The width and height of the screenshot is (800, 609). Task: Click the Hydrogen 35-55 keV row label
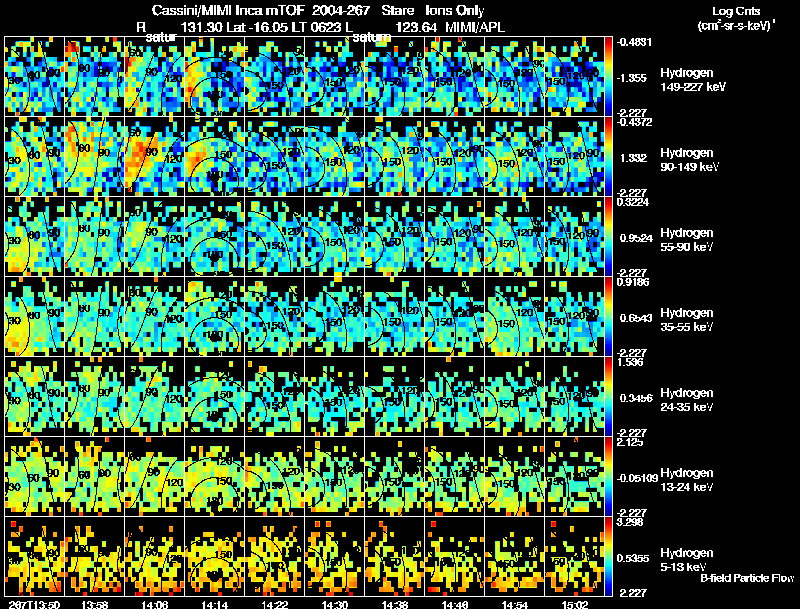coord(687,320)
